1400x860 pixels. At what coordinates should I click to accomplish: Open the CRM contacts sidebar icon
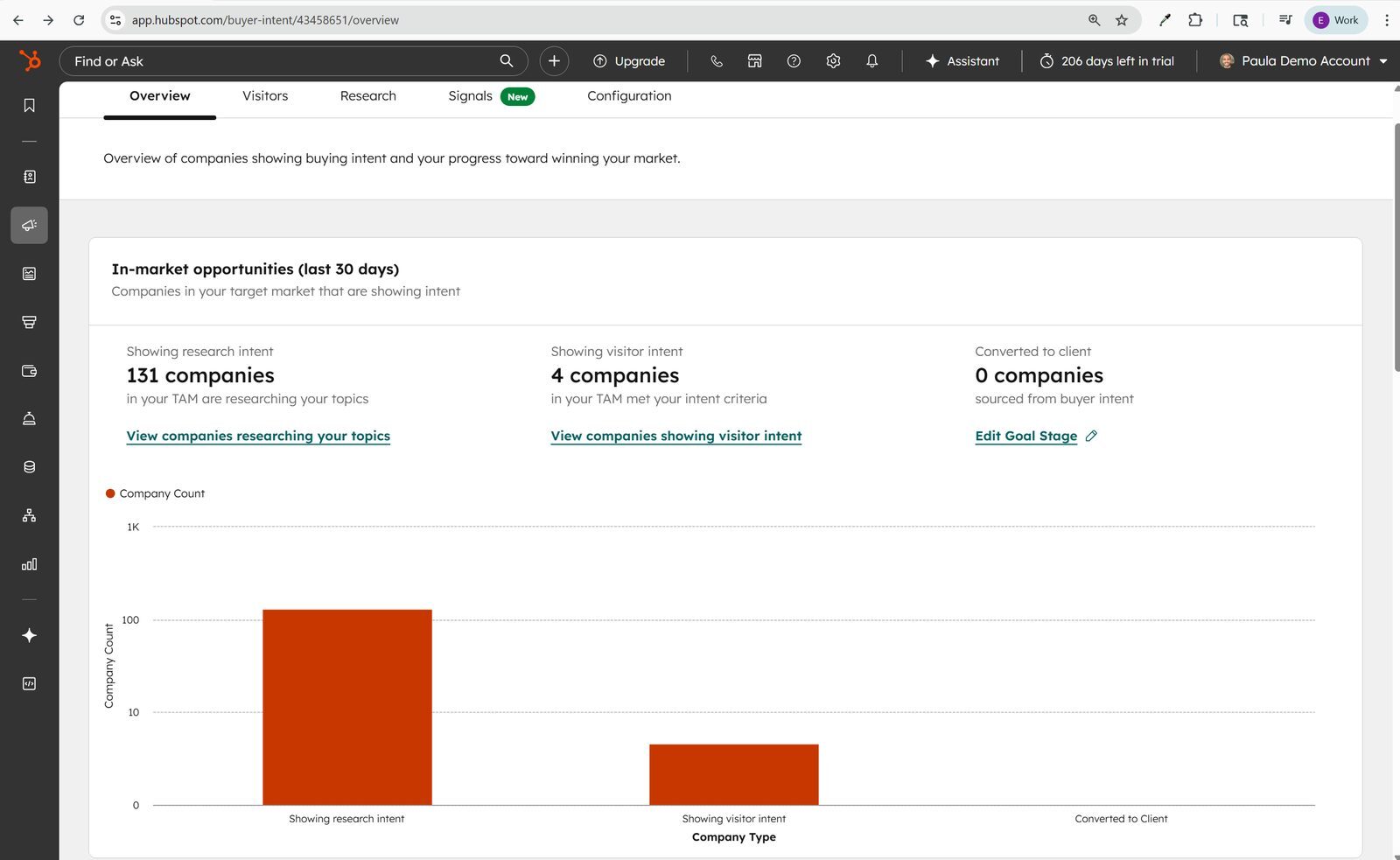point(29,177)
